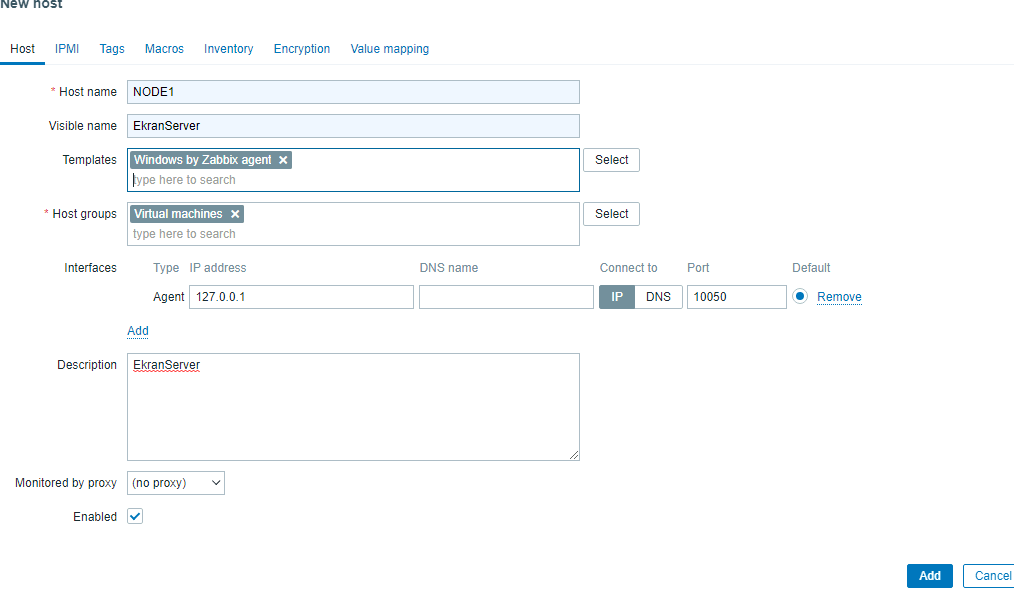Remove the Windows by Zabbix agent template tag
Viewport: 1014px width, 591px height.
[283, 160]
